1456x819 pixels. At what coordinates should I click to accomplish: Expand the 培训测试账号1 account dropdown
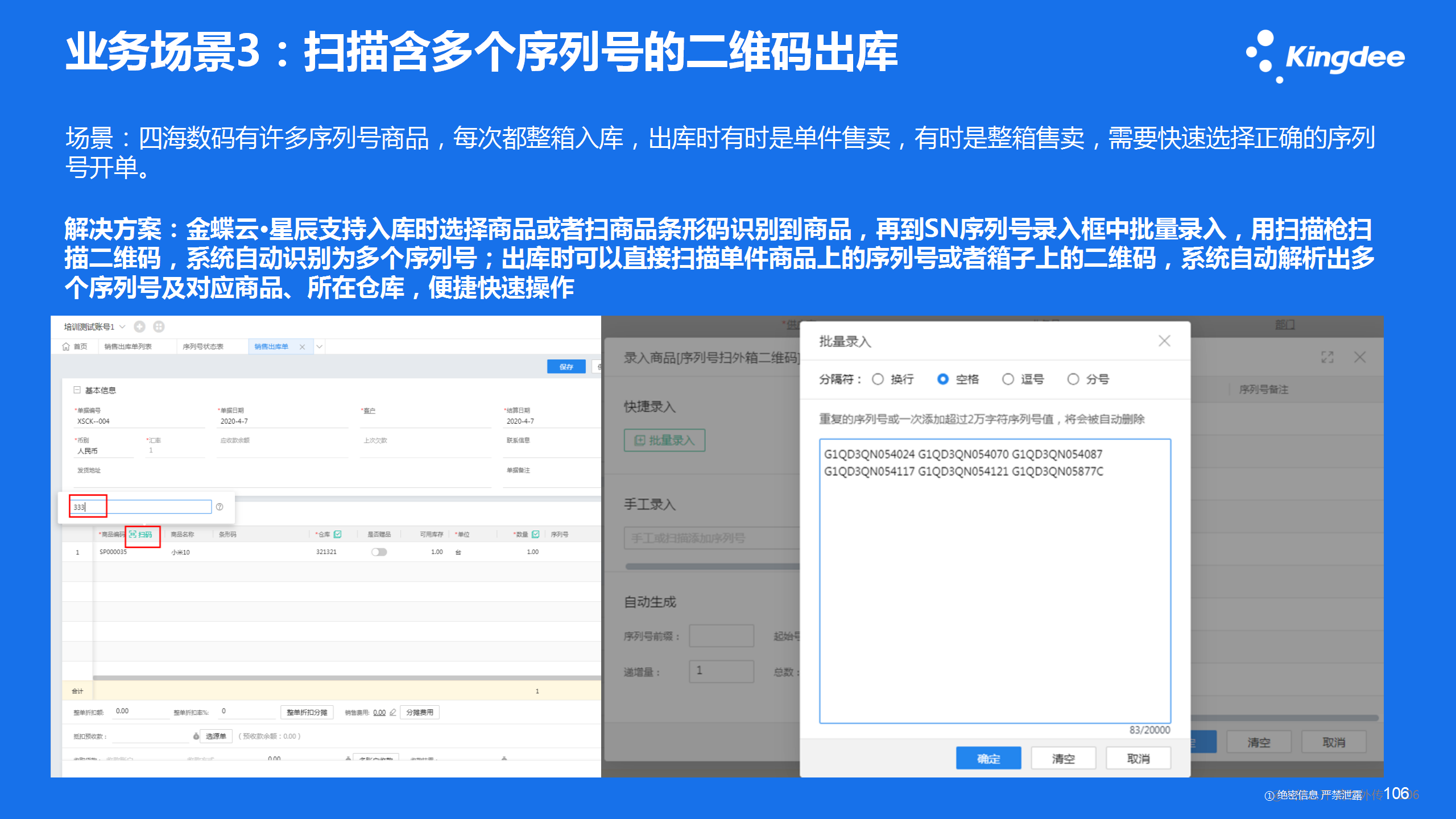tap(122, 326)
